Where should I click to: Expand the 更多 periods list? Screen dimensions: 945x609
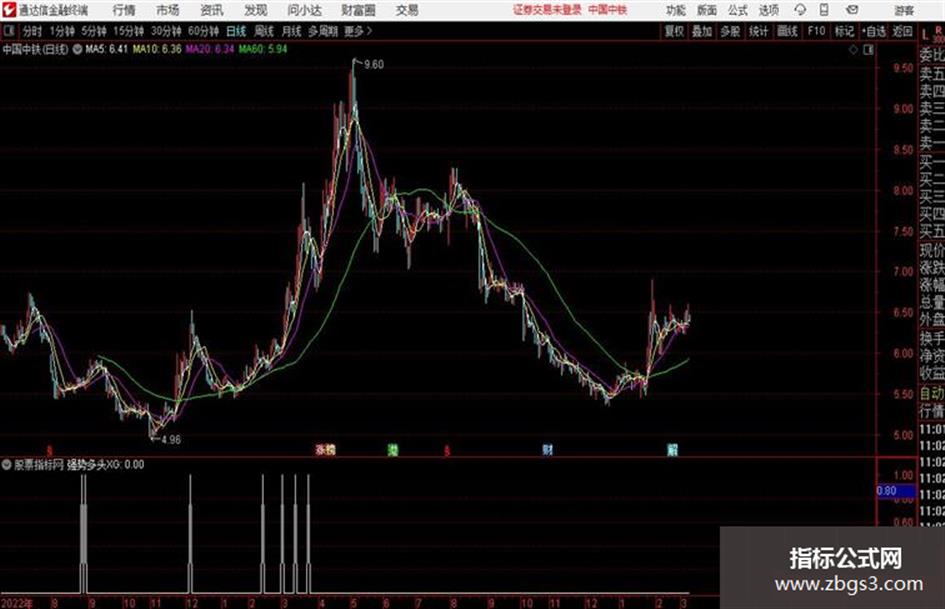point(358,31)
